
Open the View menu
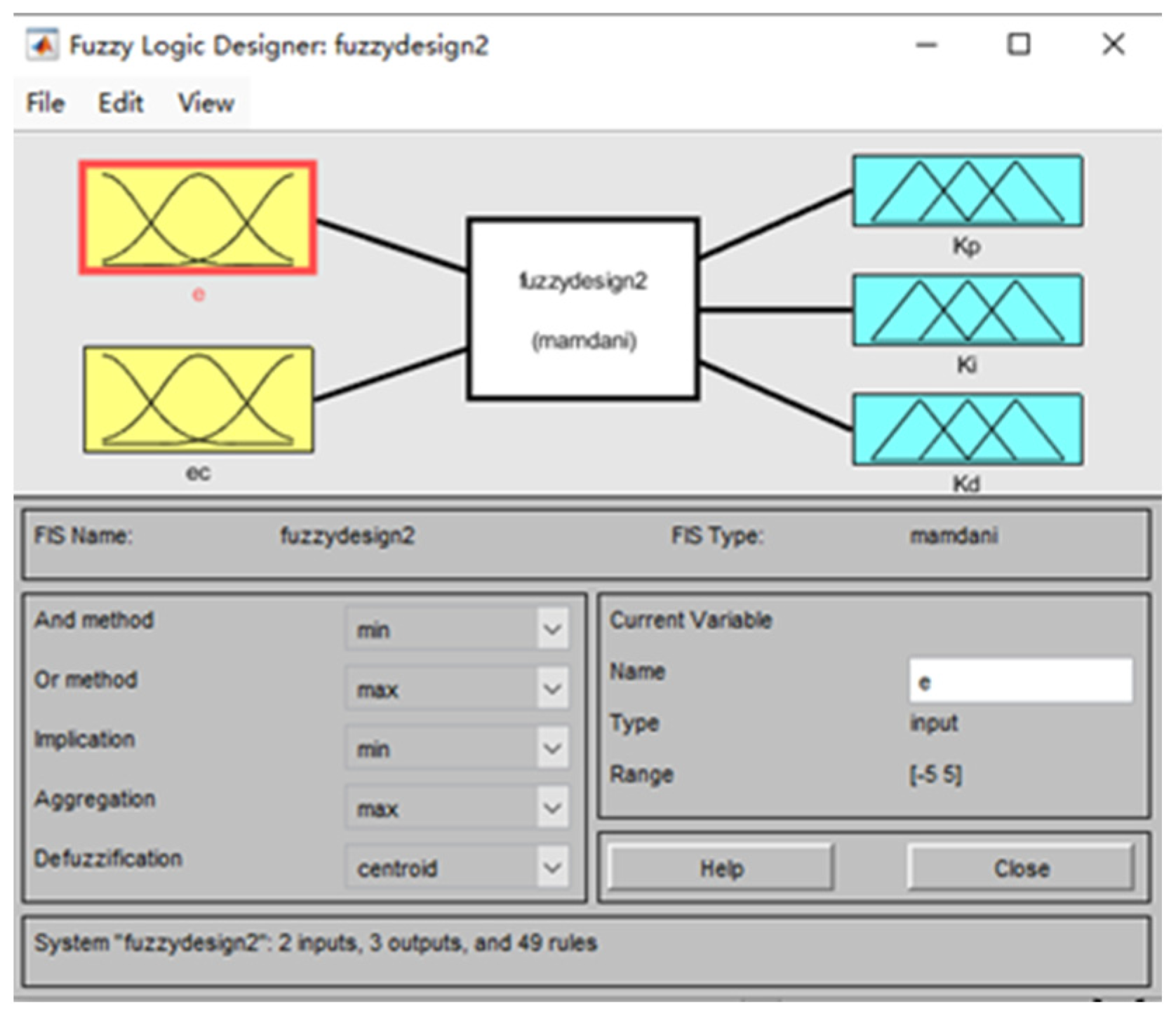[x=206, y=103]
